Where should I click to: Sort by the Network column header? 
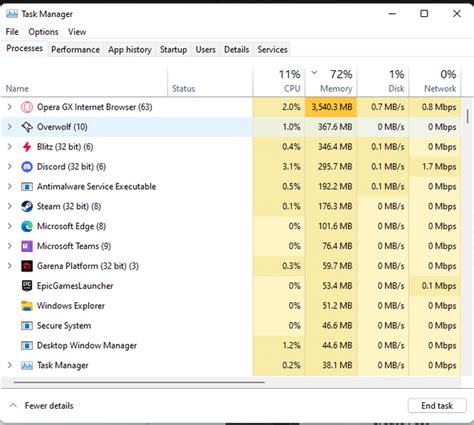[x=435, y=82]
